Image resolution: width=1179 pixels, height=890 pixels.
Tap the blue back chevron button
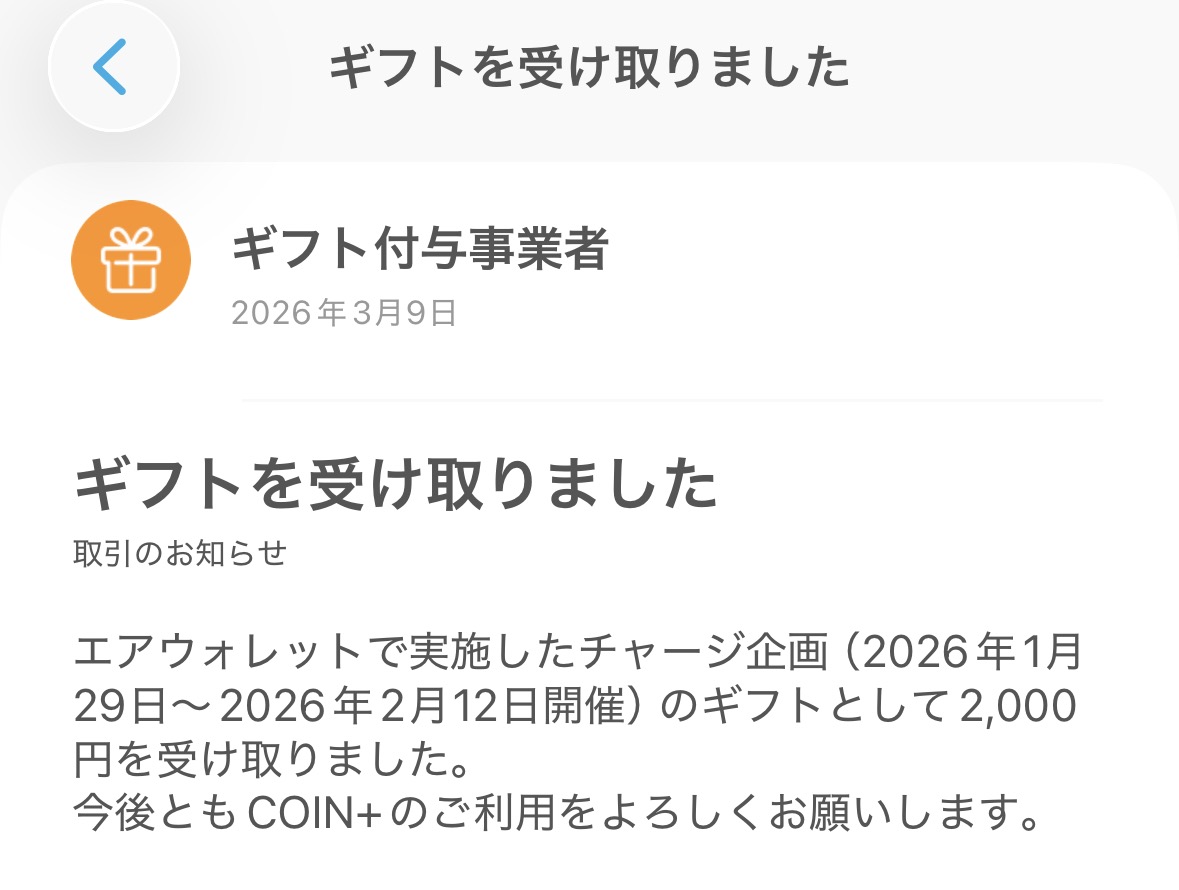[112, 67]
